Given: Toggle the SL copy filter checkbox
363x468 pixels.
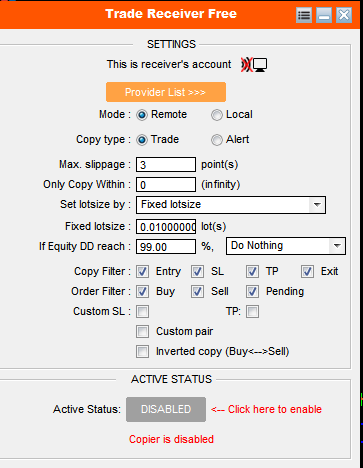Looking at the screenshot, I should point(197,272).
